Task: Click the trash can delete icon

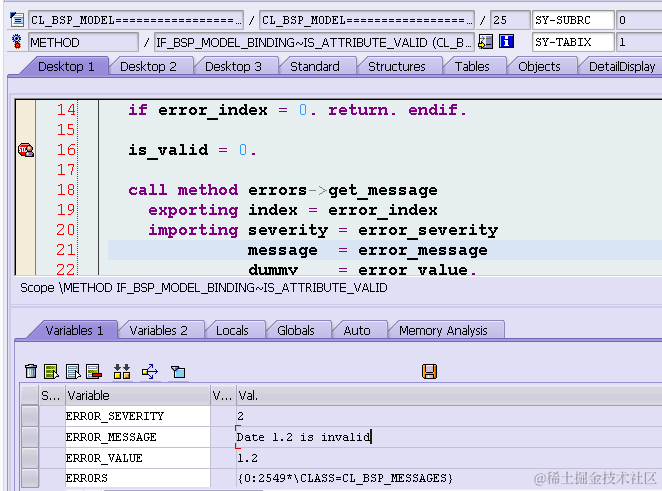Action: [31, 371]
